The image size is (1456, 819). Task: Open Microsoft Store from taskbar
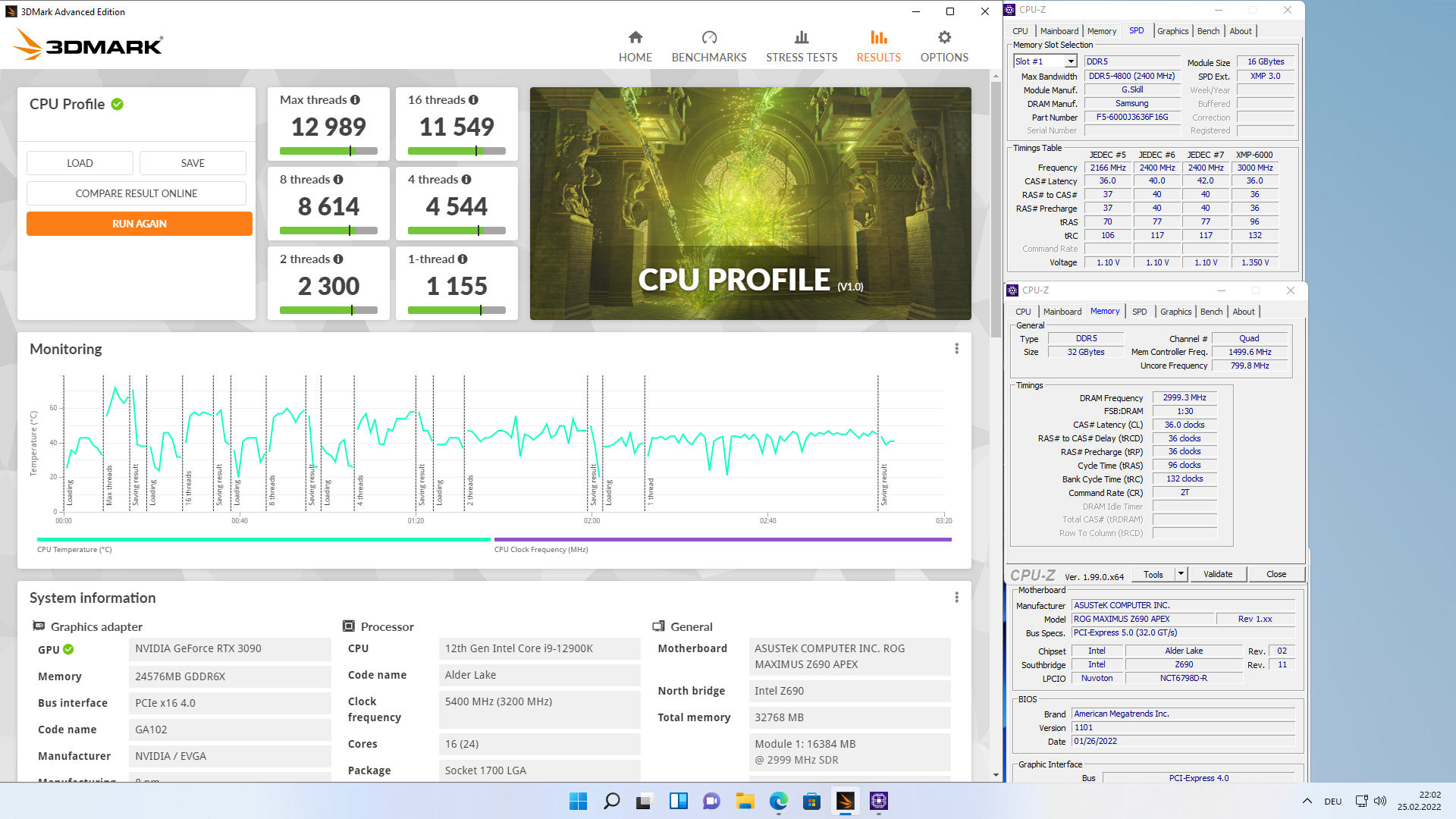pos(811,801)
